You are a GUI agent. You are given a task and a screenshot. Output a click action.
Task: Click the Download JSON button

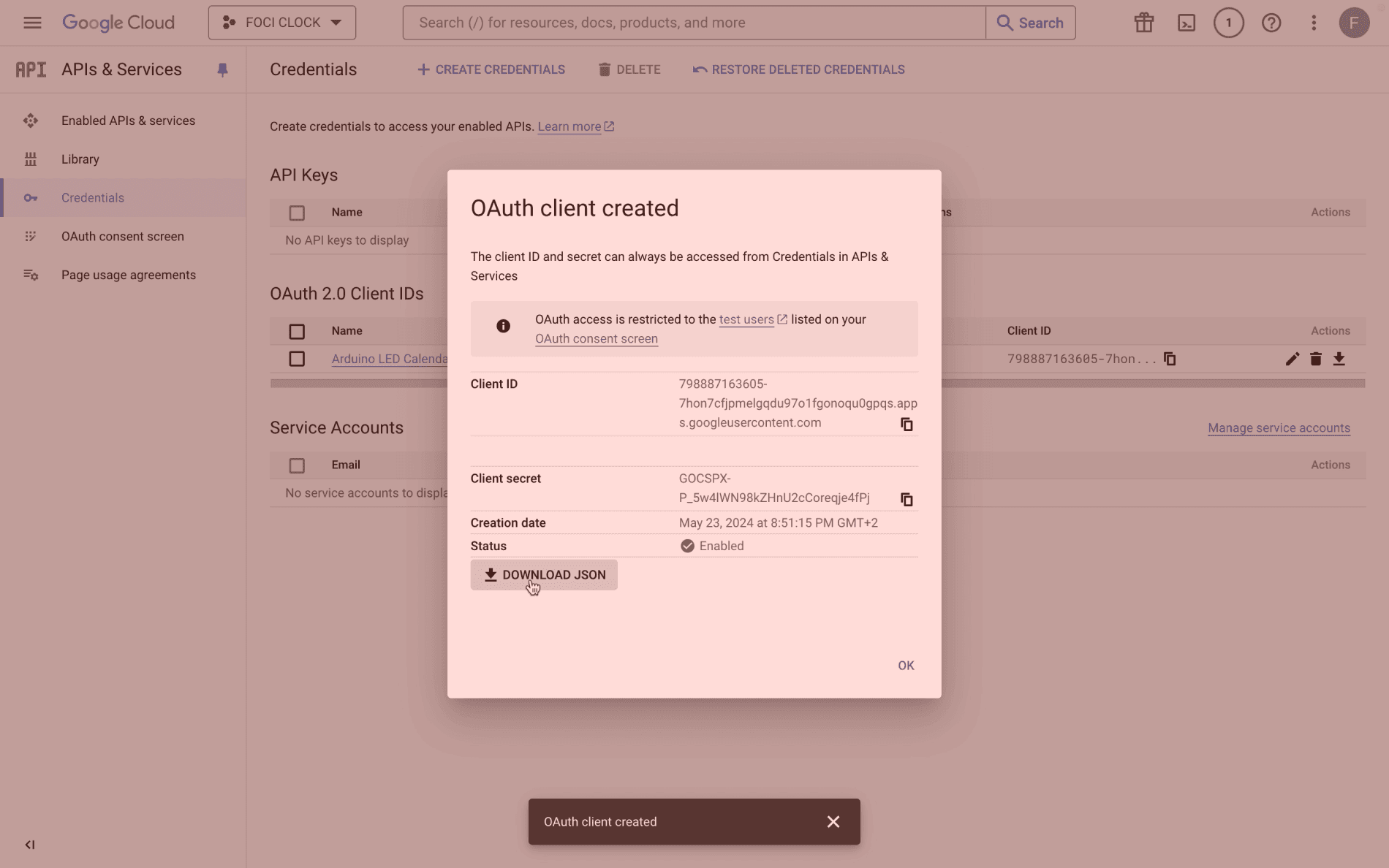(544, 575)
